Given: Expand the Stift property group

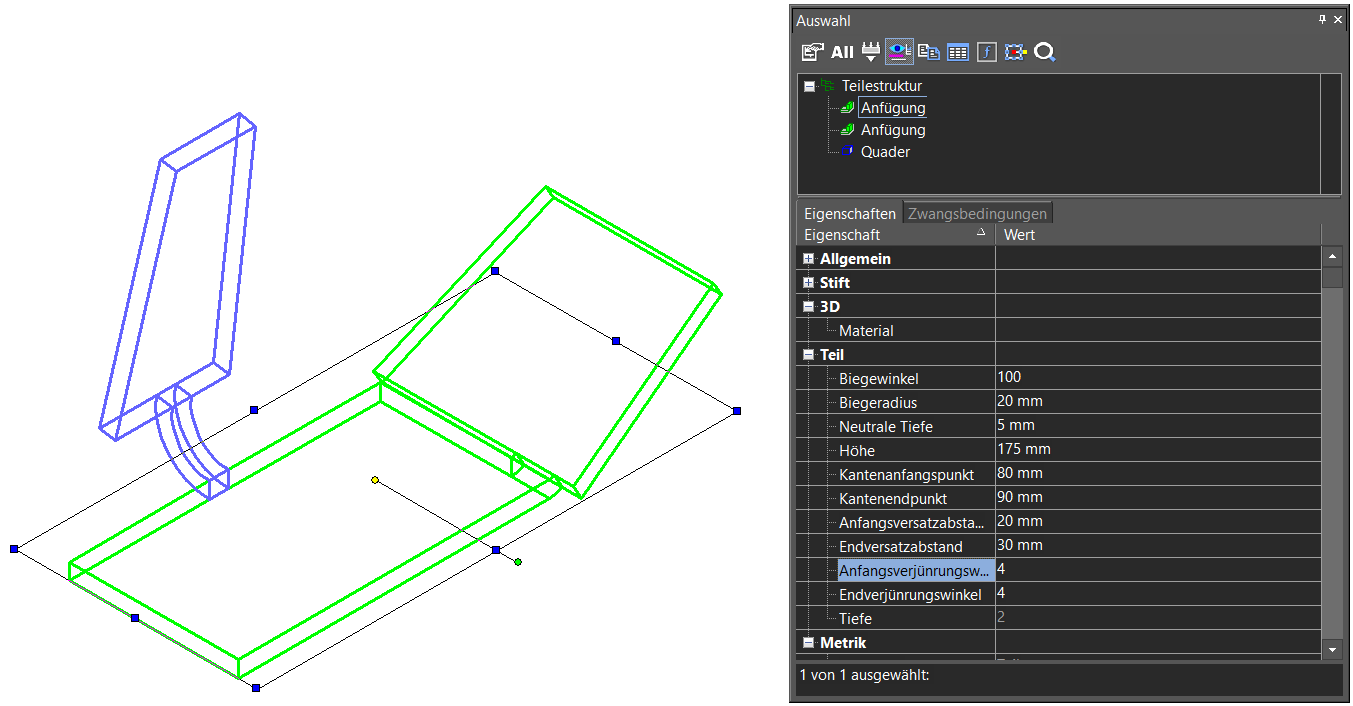Looking at the screenshot, I should [809, 283].
